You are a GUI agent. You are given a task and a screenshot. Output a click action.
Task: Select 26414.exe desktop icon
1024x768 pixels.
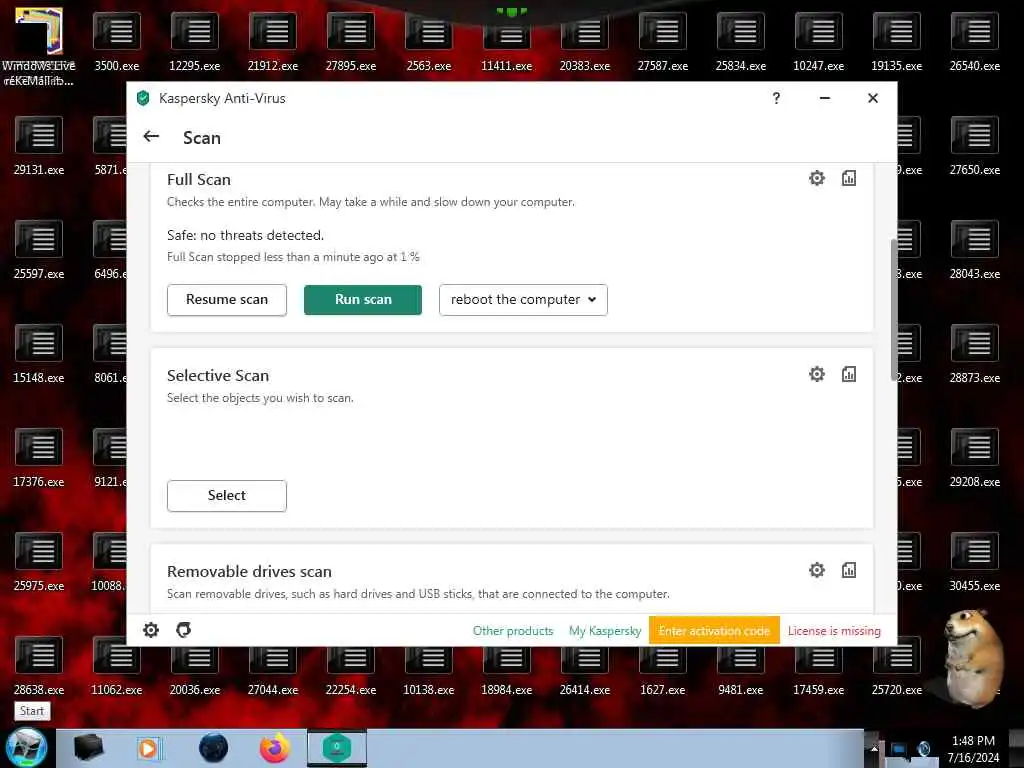[584, 673]
